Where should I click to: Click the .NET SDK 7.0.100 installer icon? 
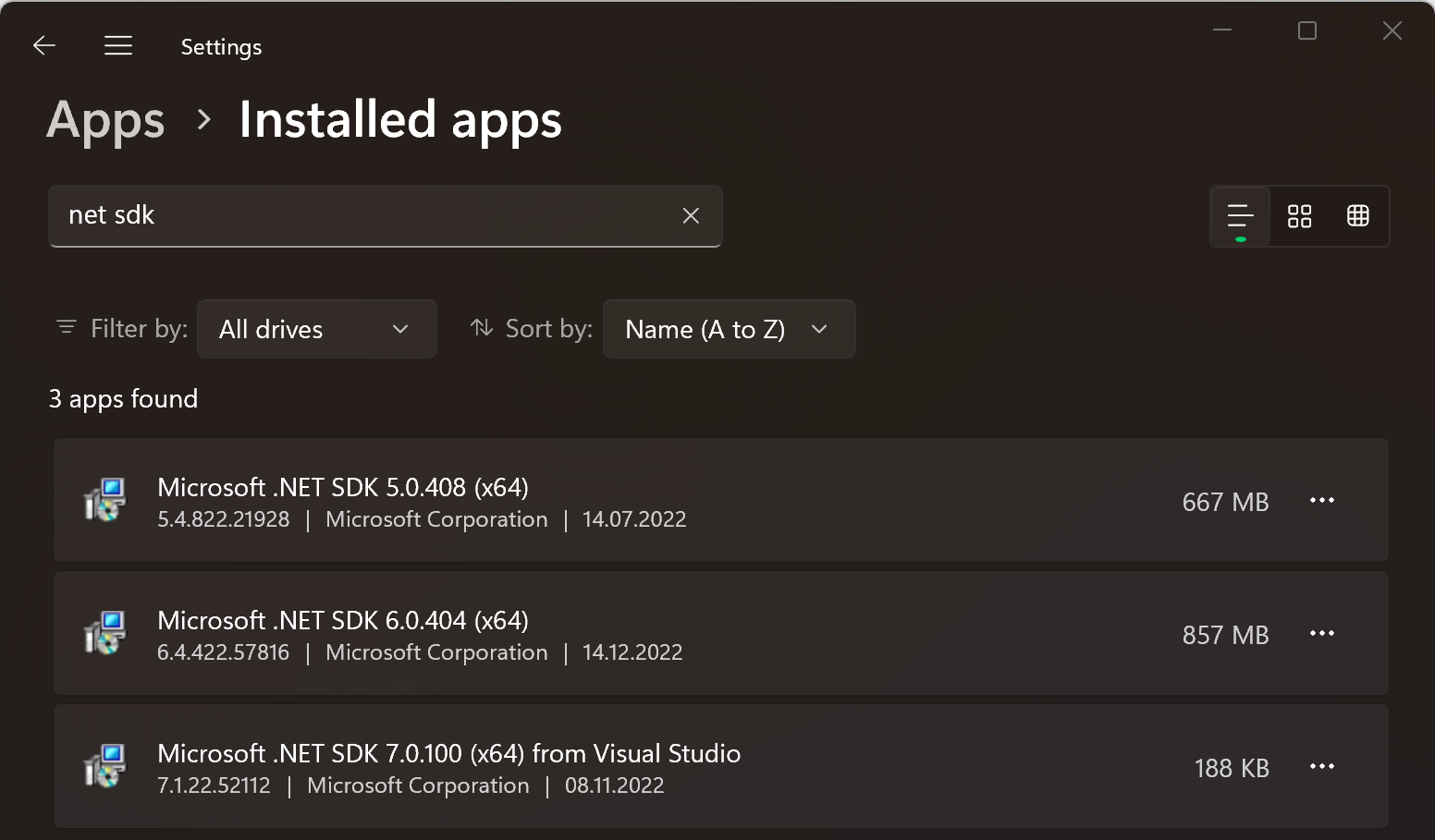point(105,766)
